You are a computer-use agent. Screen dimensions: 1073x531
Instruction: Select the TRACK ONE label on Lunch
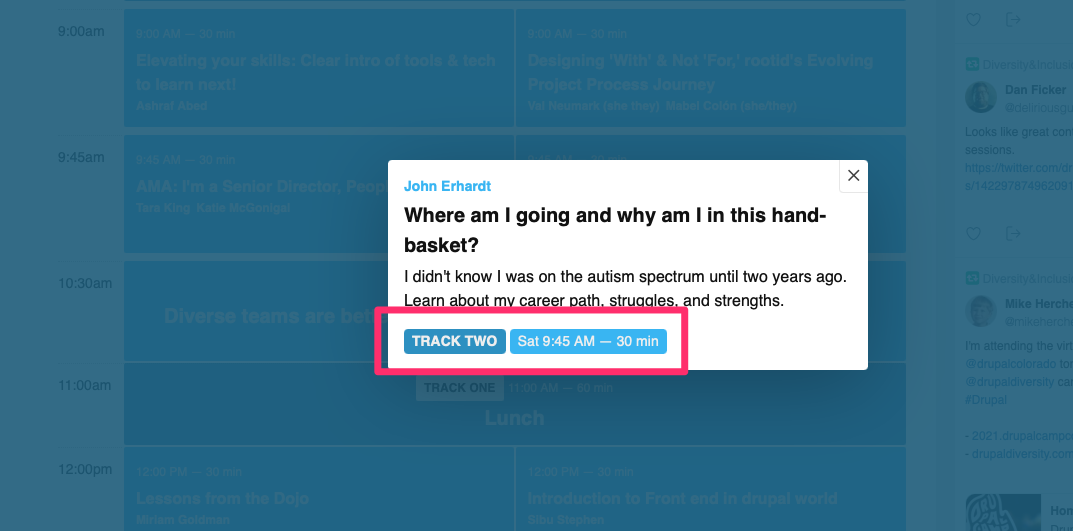[x=459, y=388]
